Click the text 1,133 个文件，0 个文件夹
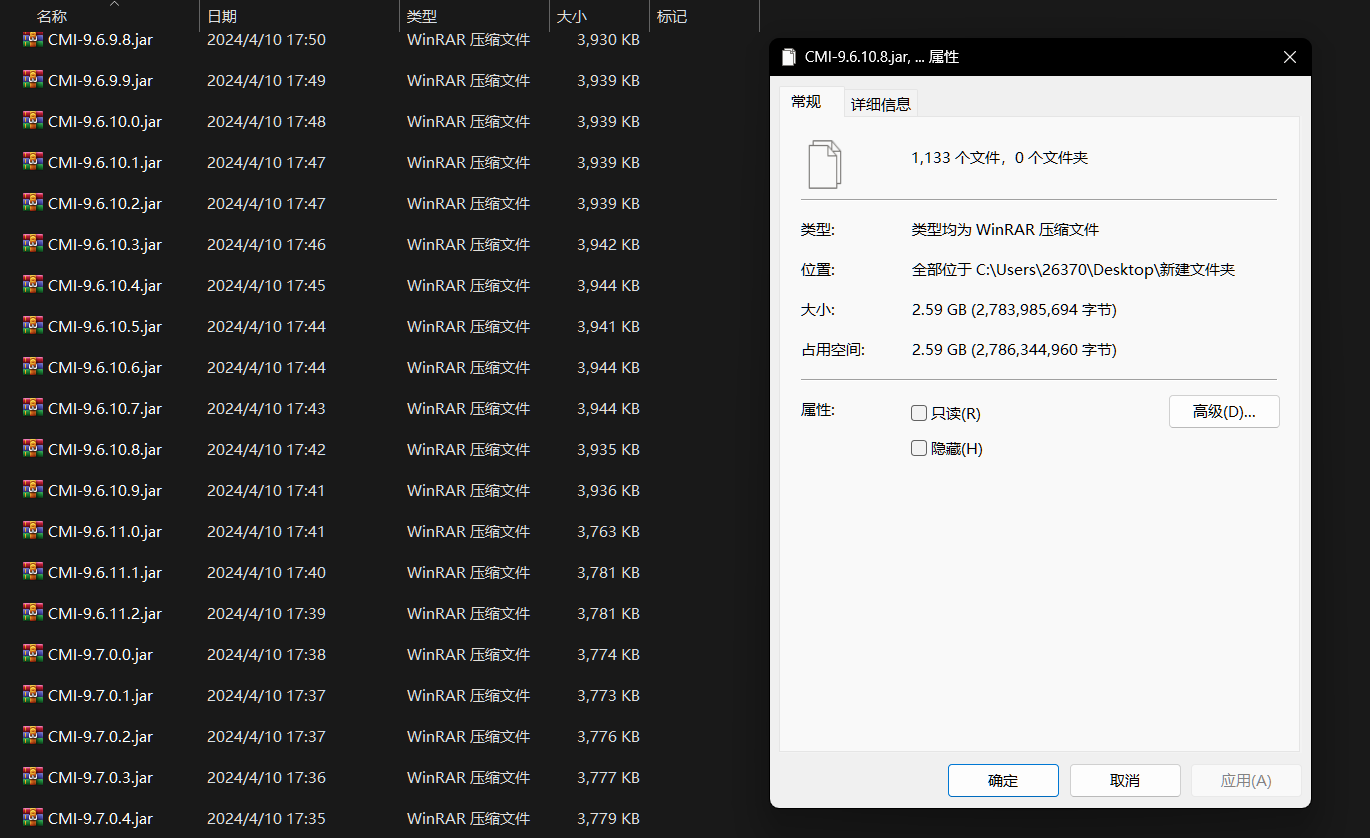This screenshot has width=1370, height=838. tap(999, 157)
